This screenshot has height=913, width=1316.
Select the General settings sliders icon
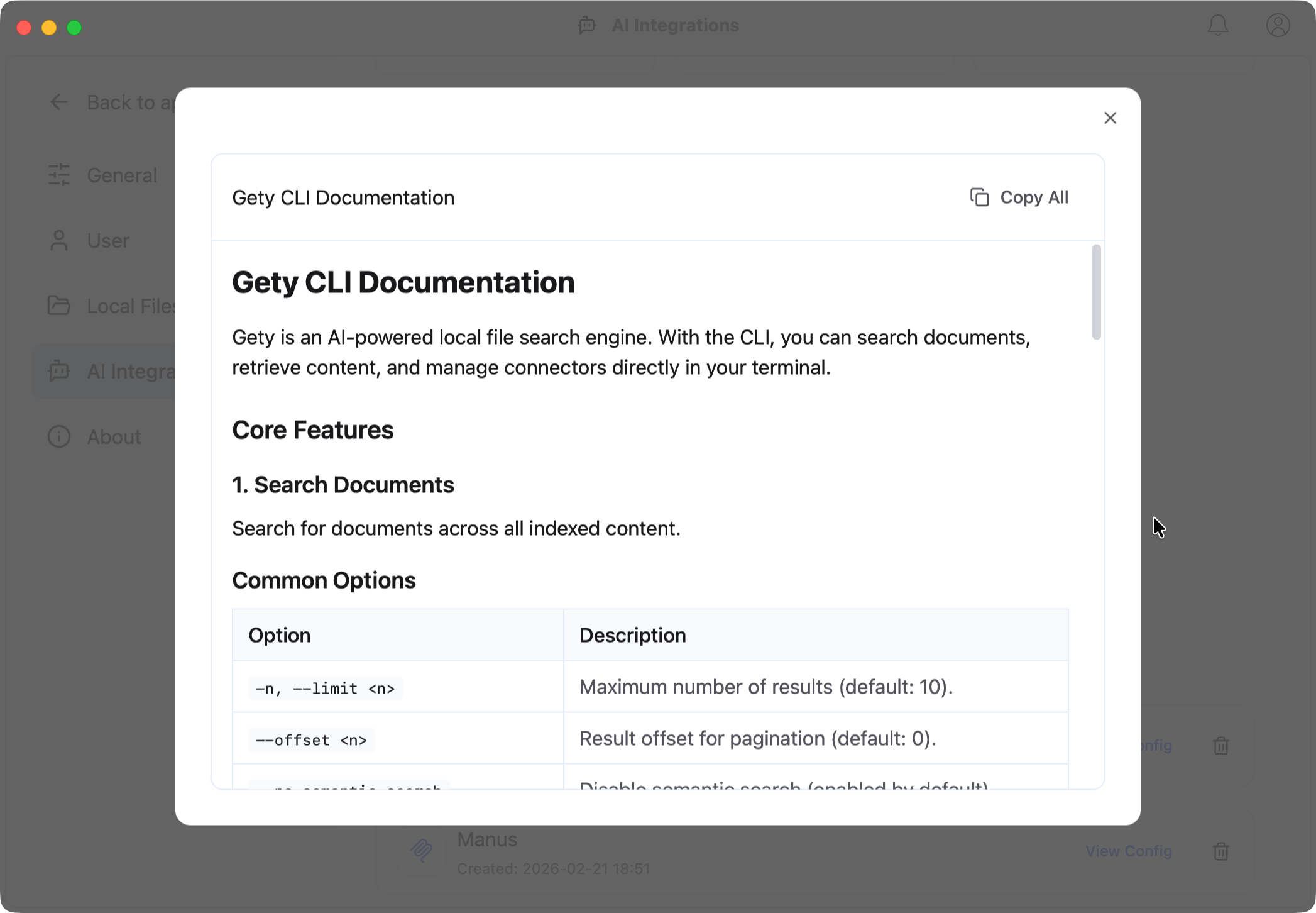click(x=58, y=175)
